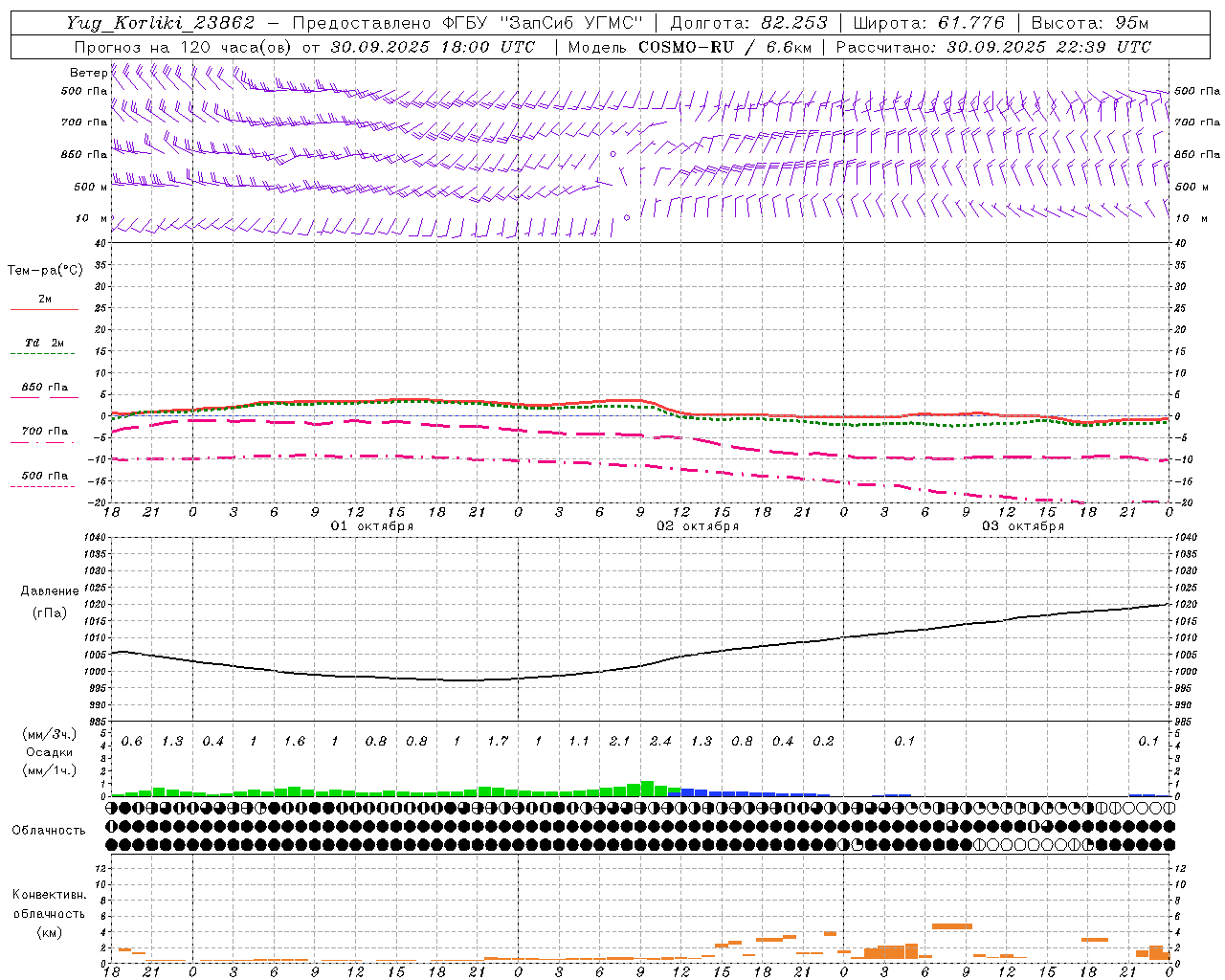This screenshot has height=980, width=1225.
Task: Click the station name Yug_Korliki_23862
Action: [161, 23]
